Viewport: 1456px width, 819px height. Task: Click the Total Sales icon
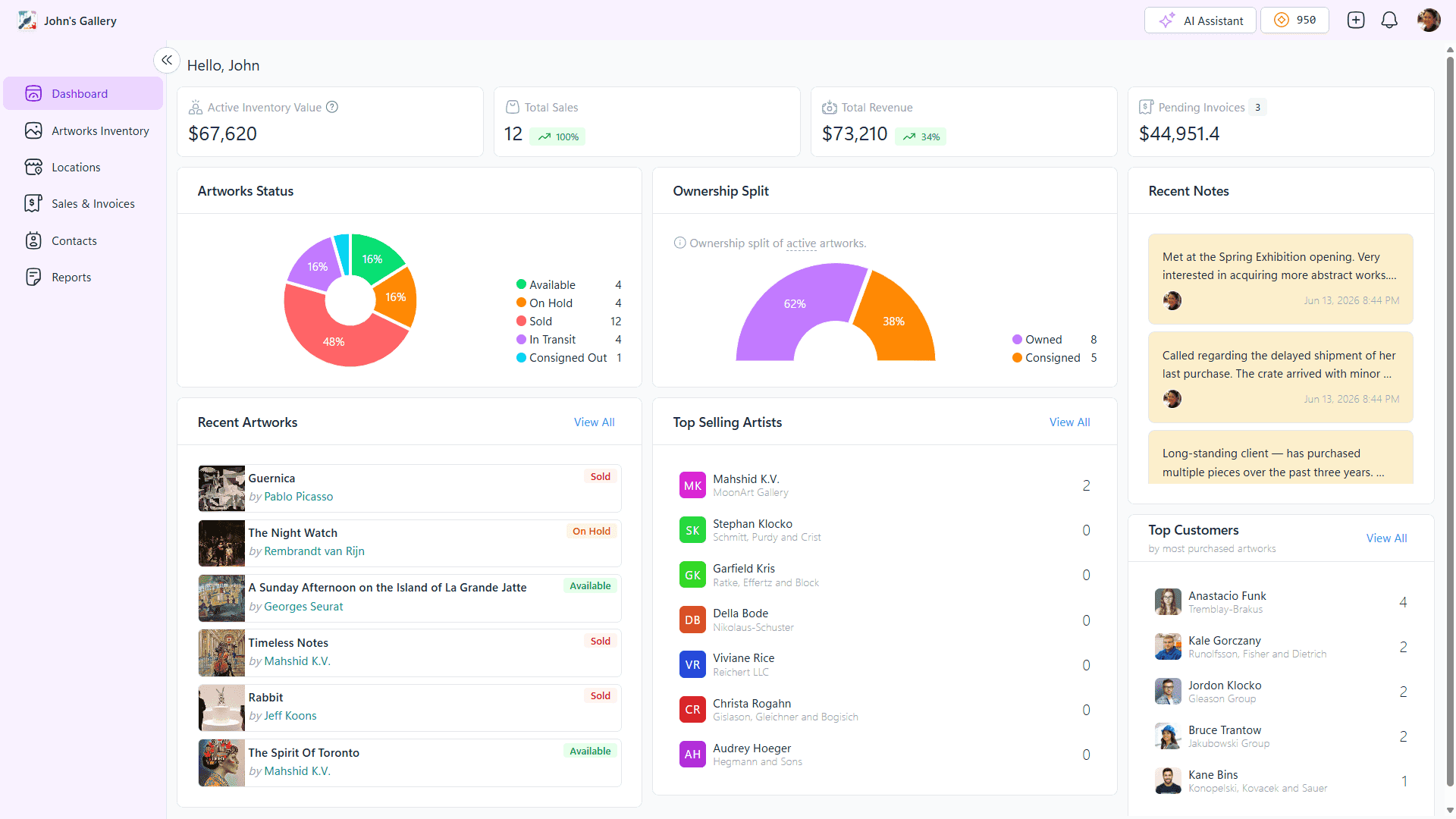pyautogui.click(x=513, y=107)
